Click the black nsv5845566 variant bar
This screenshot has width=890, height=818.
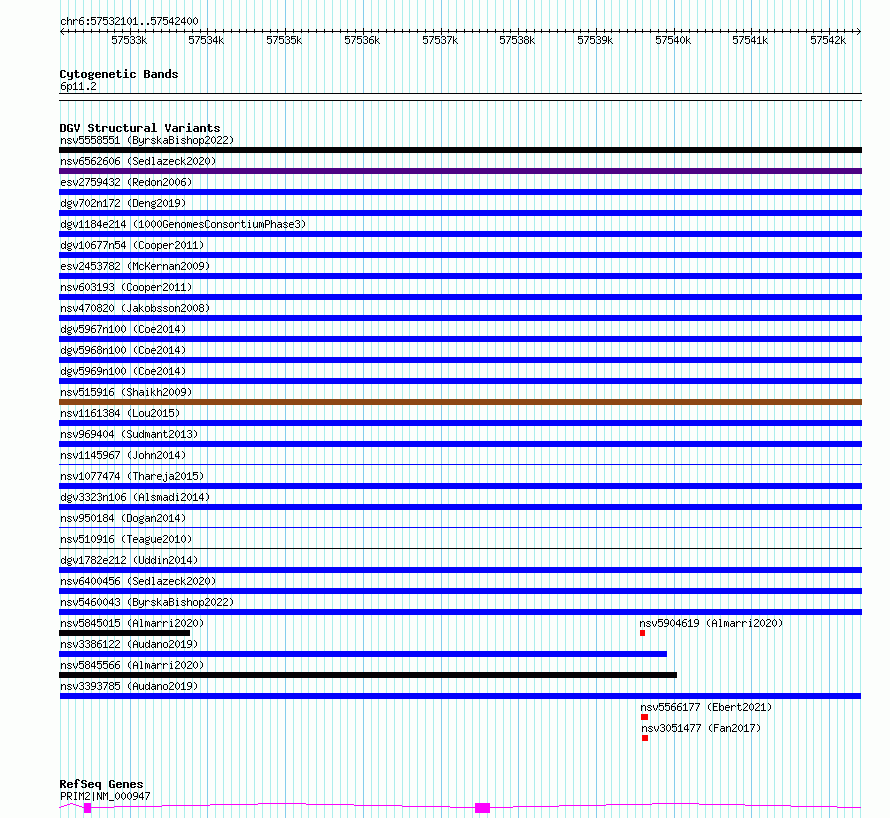tap(368, 675)
